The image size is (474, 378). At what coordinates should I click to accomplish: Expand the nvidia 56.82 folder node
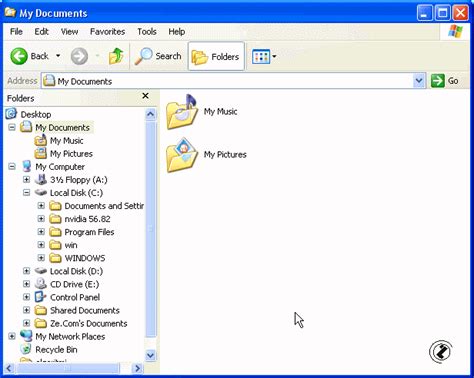click(x=41, y=219)
